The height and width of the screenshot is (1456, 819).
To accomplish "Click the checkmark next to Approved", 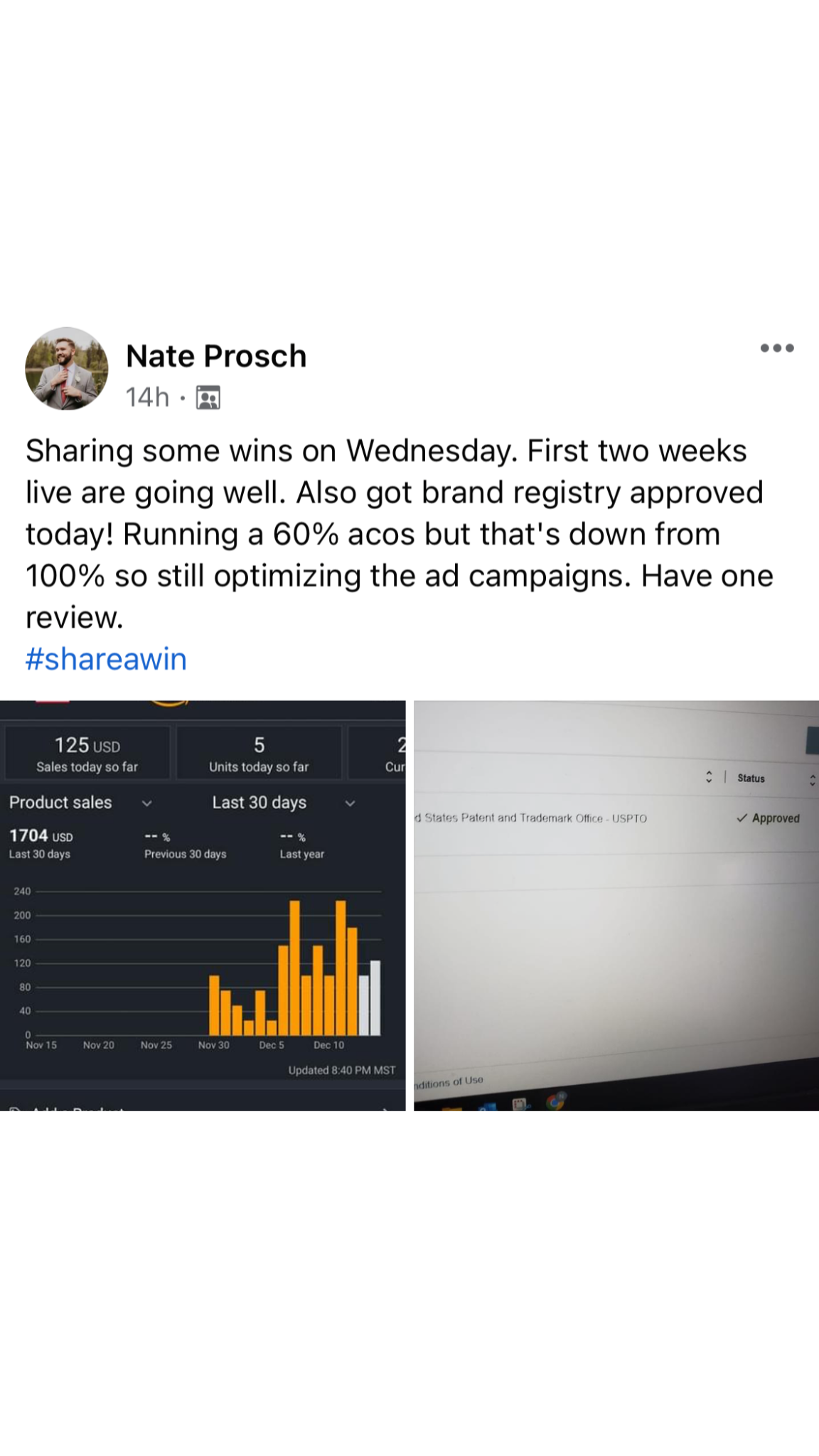I will point(742,818).
